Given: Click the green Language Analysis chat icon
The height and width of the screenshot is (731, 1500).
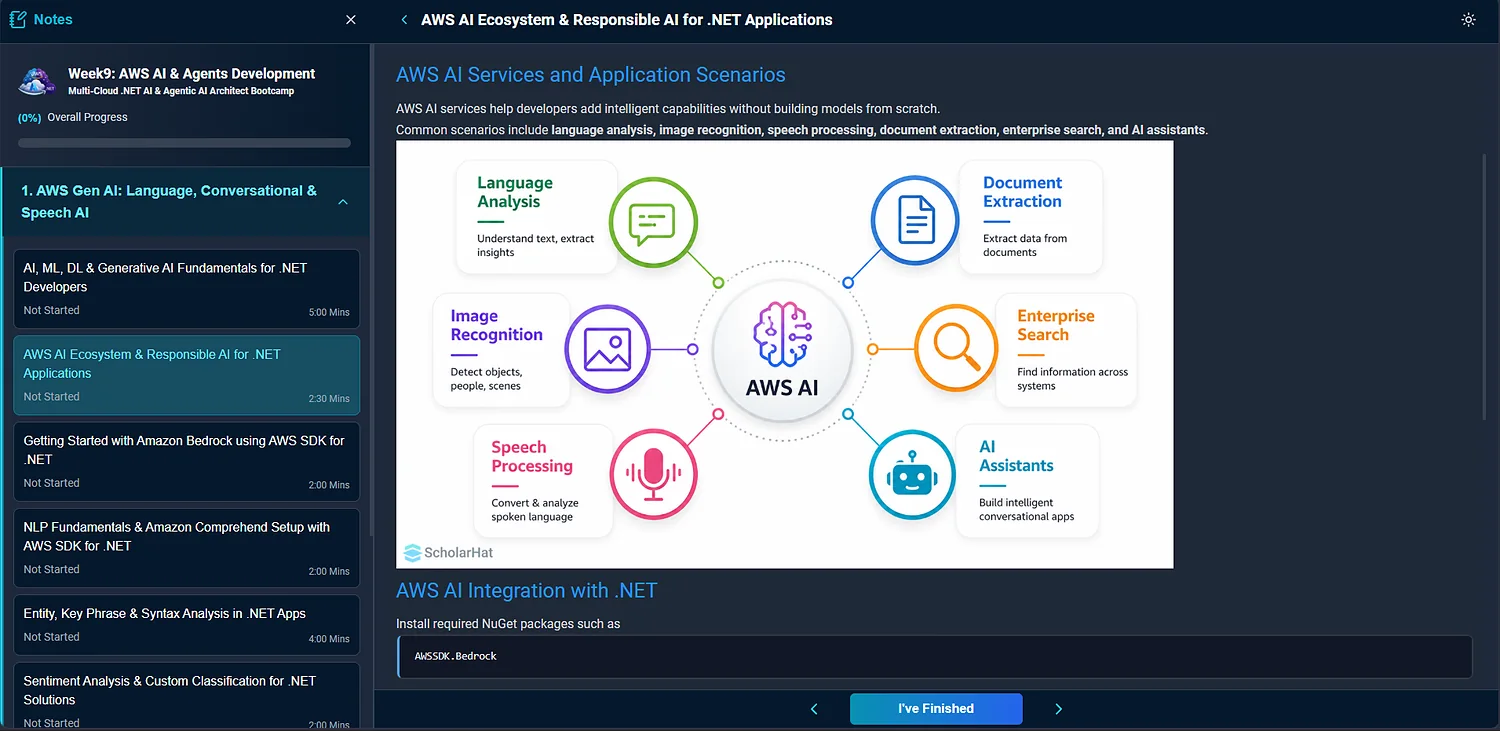Looking at the screenshot, I should (651, 222).
